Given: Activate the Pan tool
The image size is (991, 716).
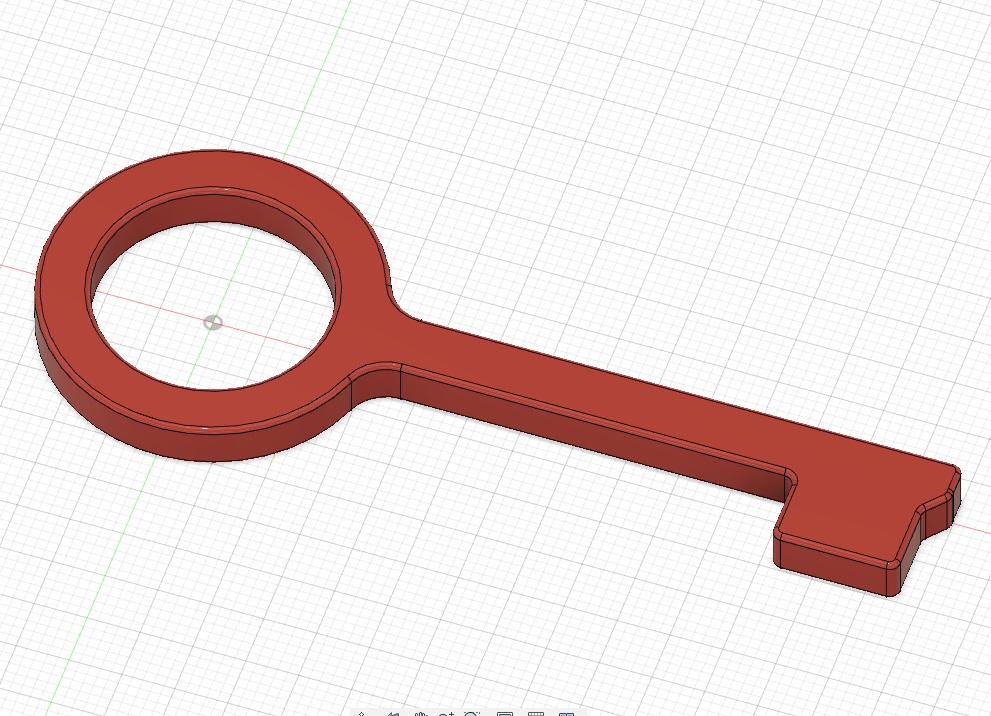Looking at the screenshot, I should (x=420, y=713).
